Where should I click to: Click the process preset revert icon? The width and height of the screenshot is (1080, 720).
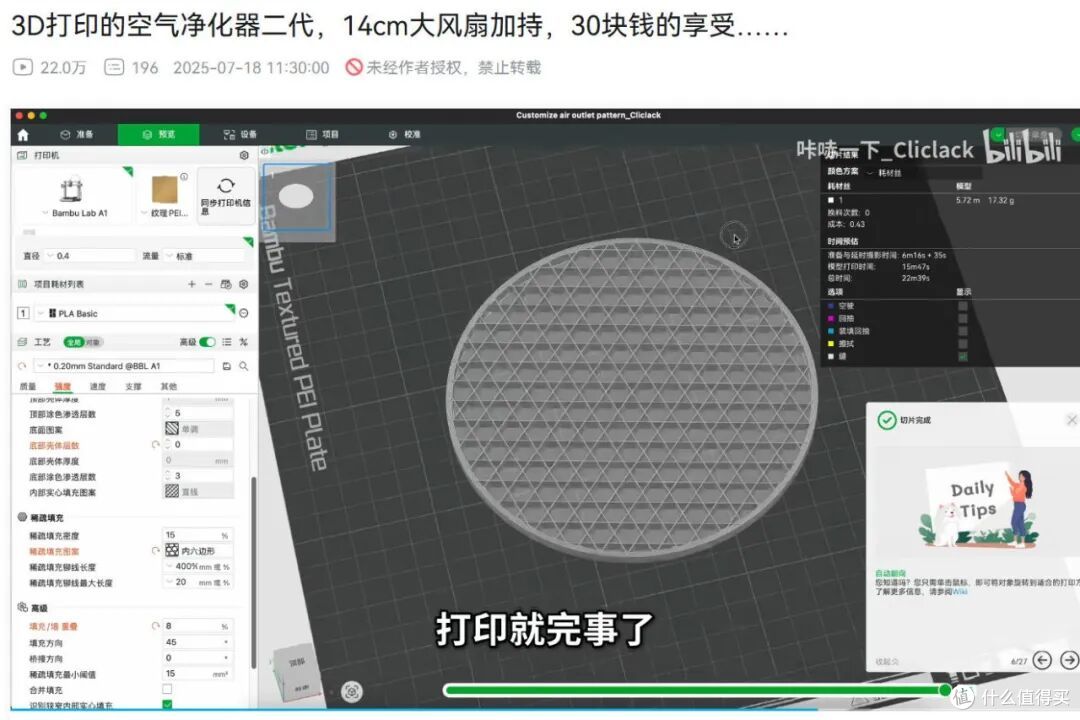[x=22, y=366]
